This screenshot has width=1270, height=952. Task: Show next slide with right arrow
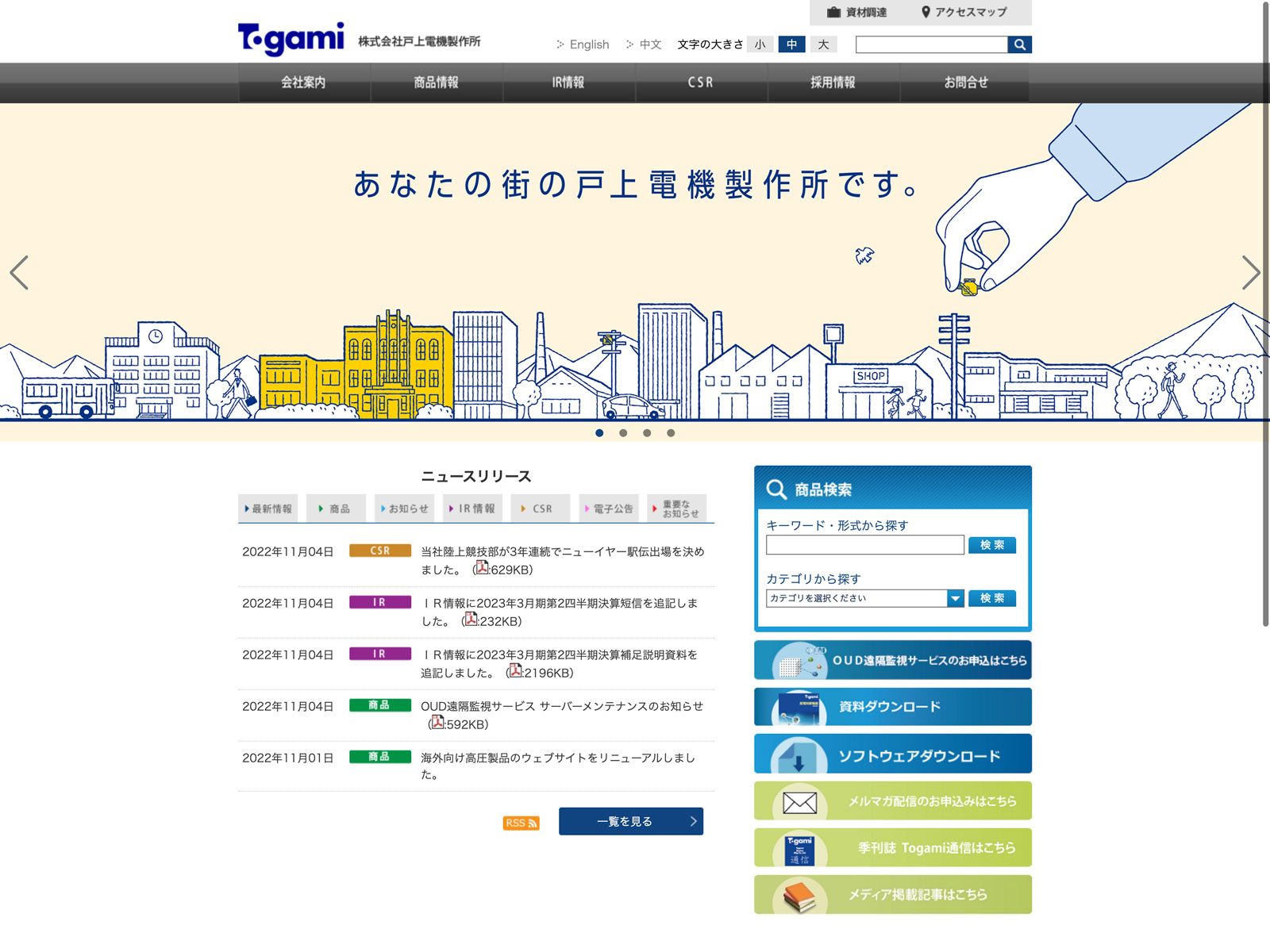[1250, 272]
